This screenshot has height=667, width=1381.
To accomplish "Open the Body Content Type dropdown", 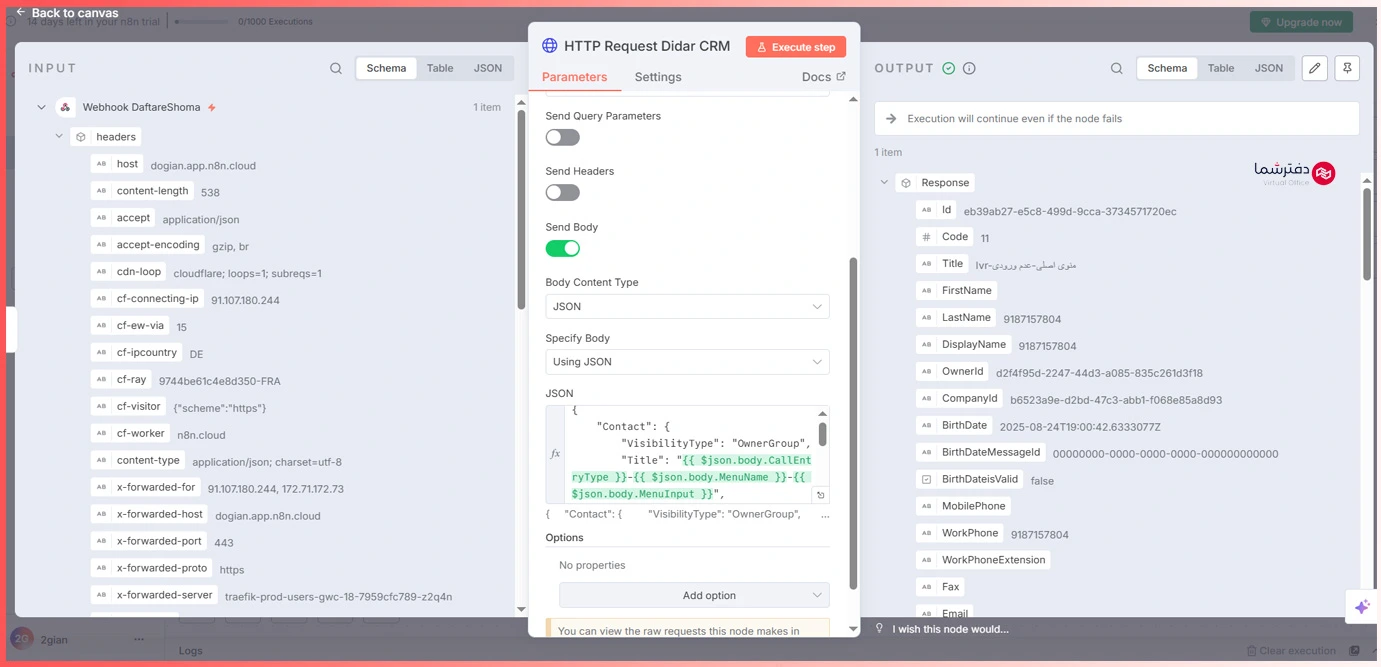I will click(x=687, y=307).
